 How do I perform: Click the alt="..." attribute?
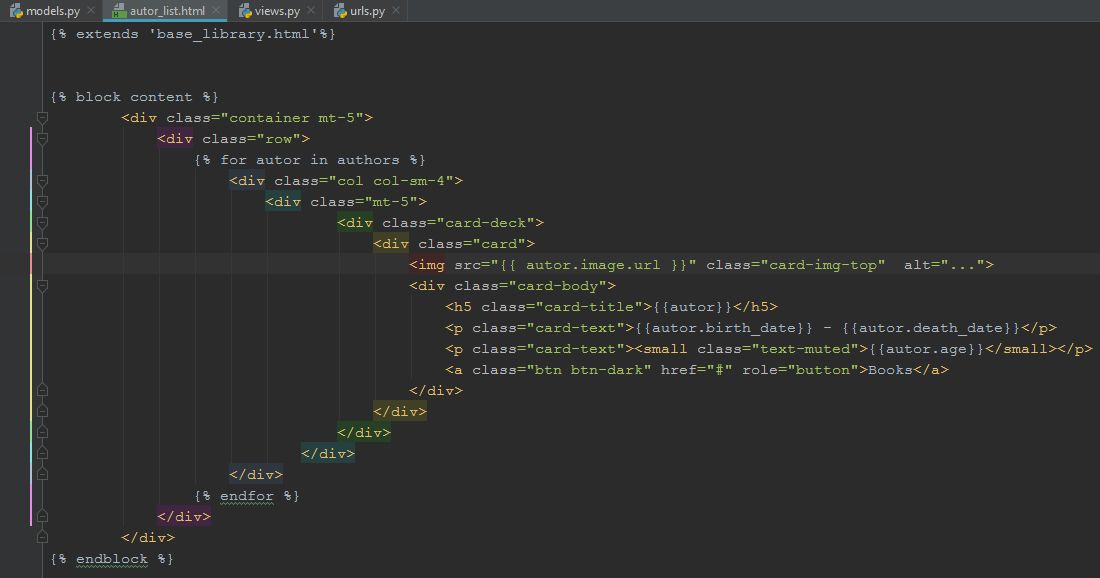[944, 265]
